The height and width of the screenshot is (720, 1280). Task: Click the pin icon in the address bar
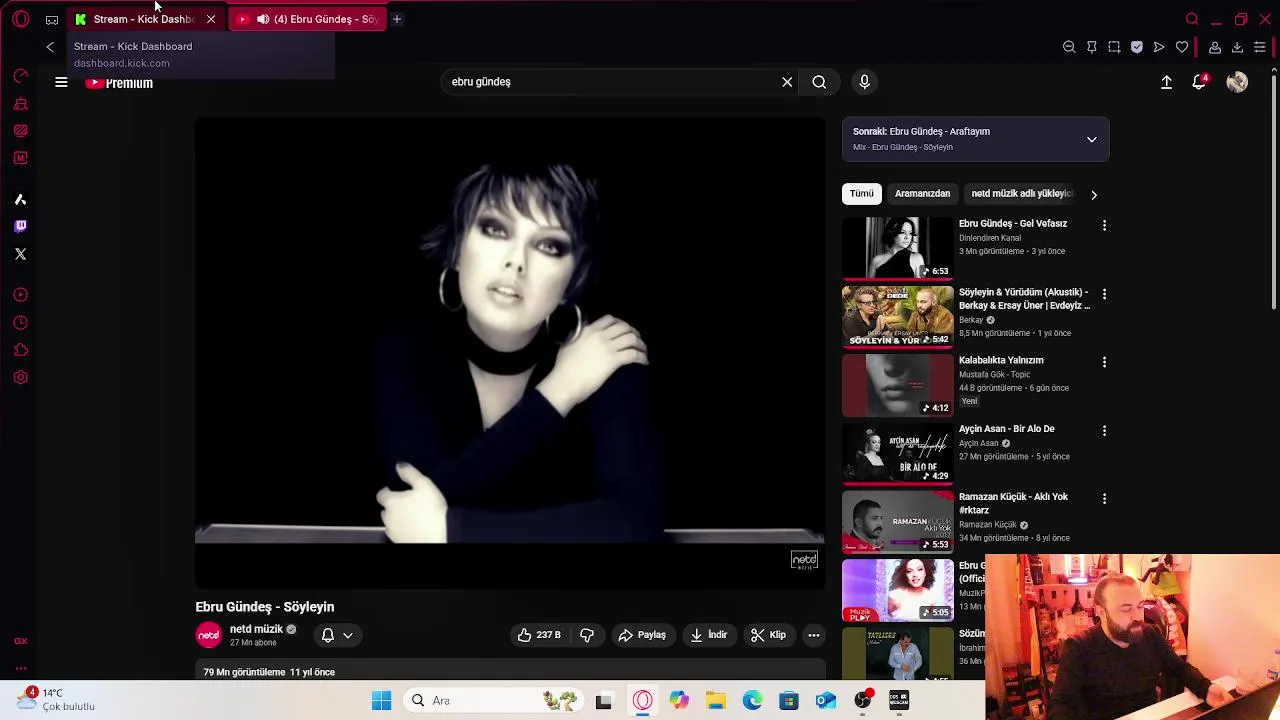coord(1092,47)
